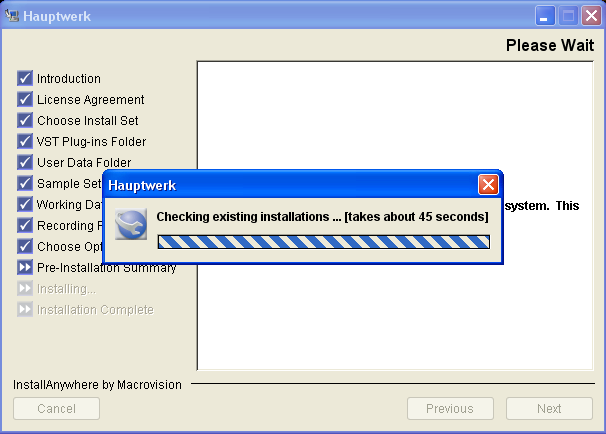
Task: Click the Cancel button
Action: tap(56, 408)
